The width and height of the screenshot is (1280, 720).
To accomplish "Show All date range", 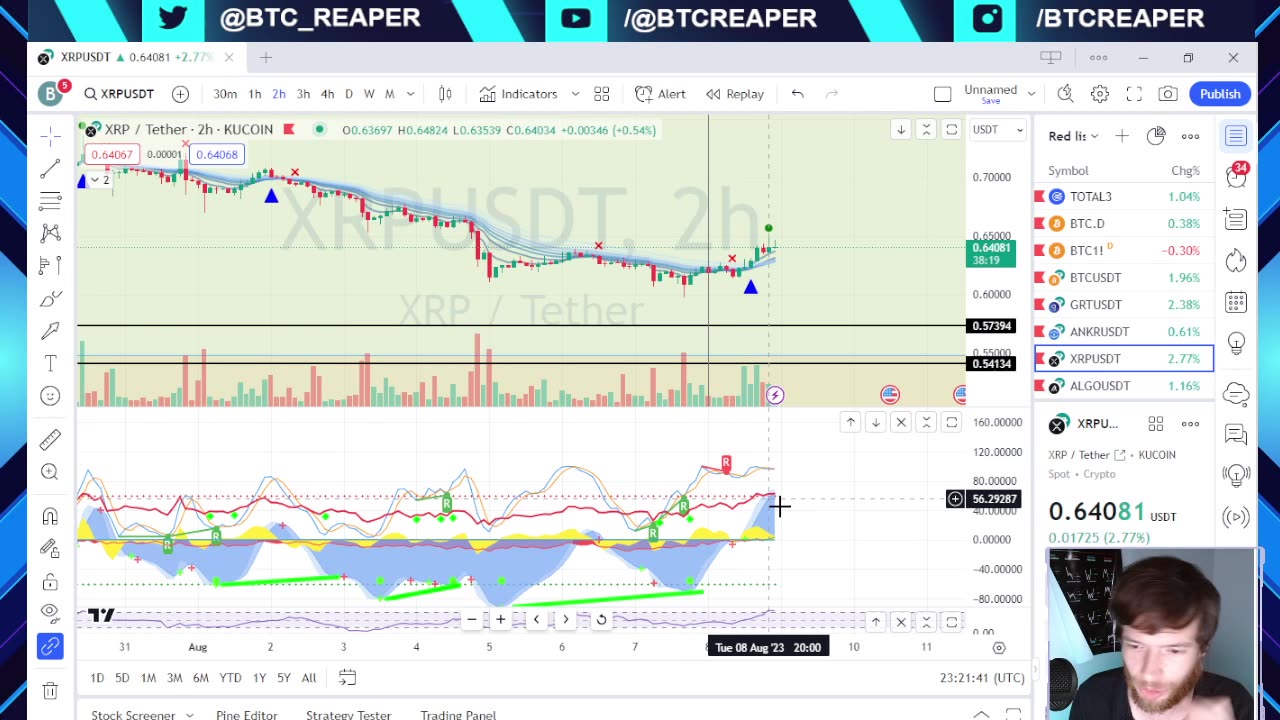I will tap(309, 678).
